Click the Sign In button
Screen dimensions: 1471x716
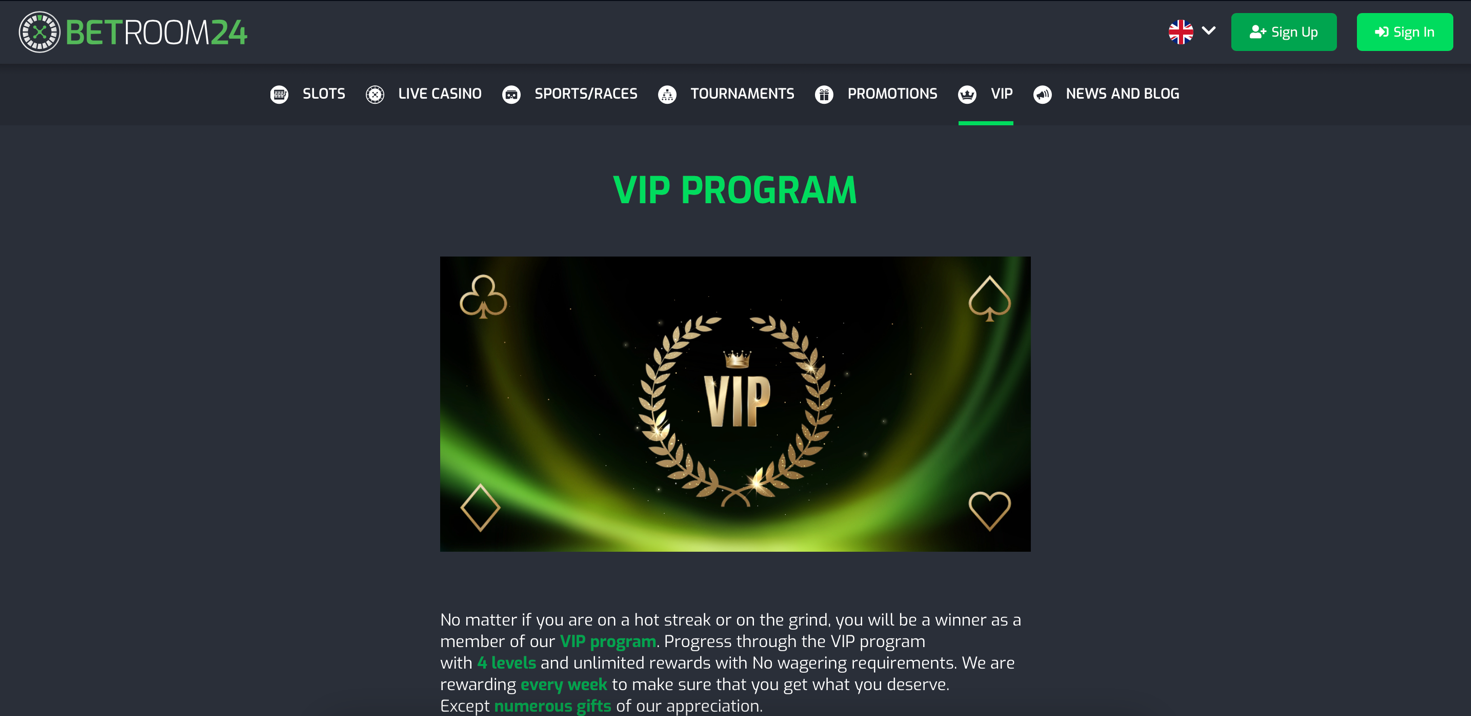click(x=1405, y=32)
